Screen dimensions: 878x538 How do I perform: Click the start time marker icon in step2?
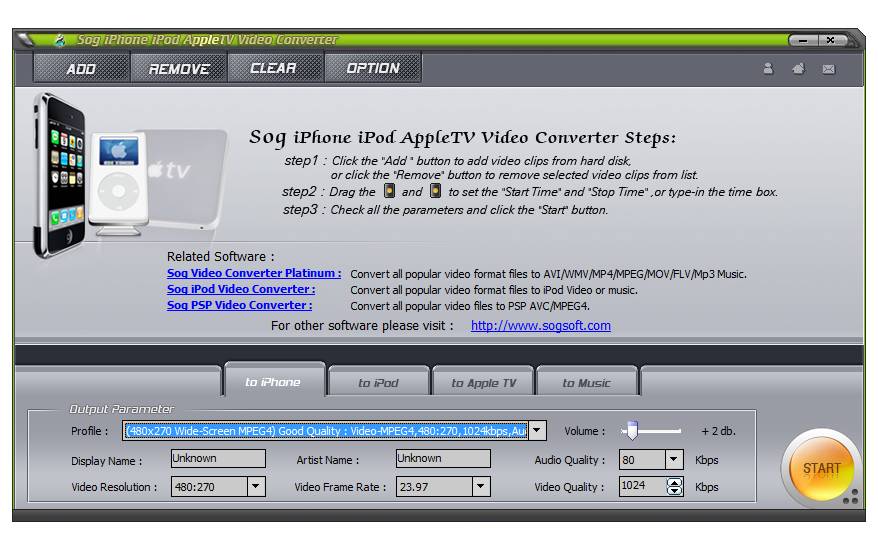(x=389, y=191)
